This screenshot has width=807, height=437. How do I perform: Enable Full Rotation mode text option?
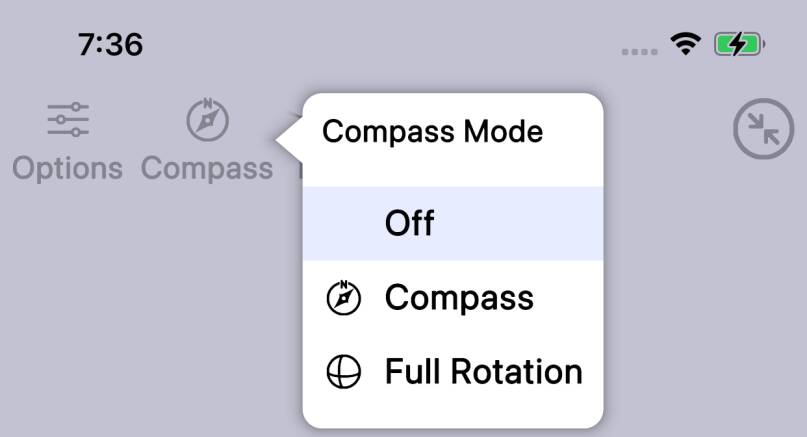[483, 372]
